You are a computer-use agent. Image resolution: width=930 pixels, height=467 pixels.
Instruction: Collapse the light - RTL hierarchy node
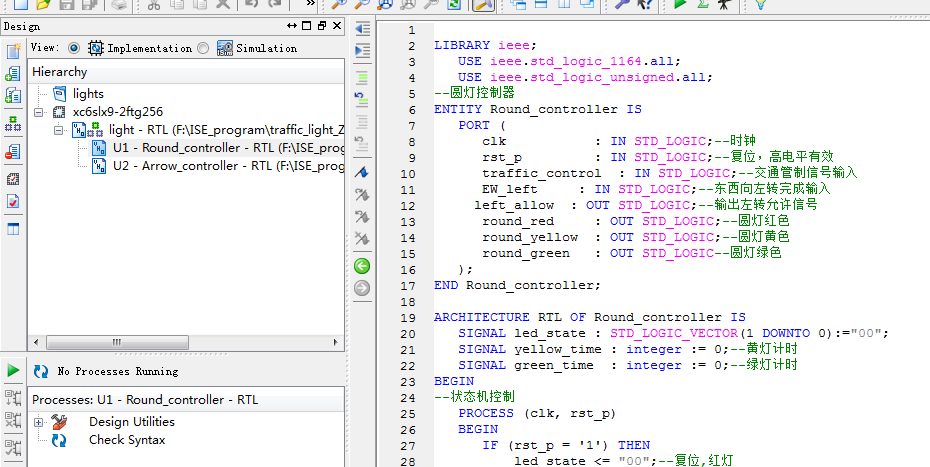[59, 130]
